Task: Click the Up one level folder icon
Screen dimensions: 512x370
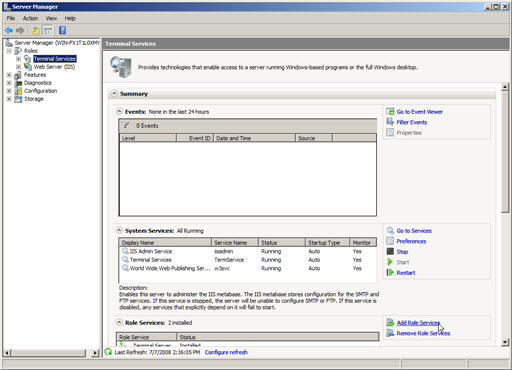Action: click(x=35, y=31)
